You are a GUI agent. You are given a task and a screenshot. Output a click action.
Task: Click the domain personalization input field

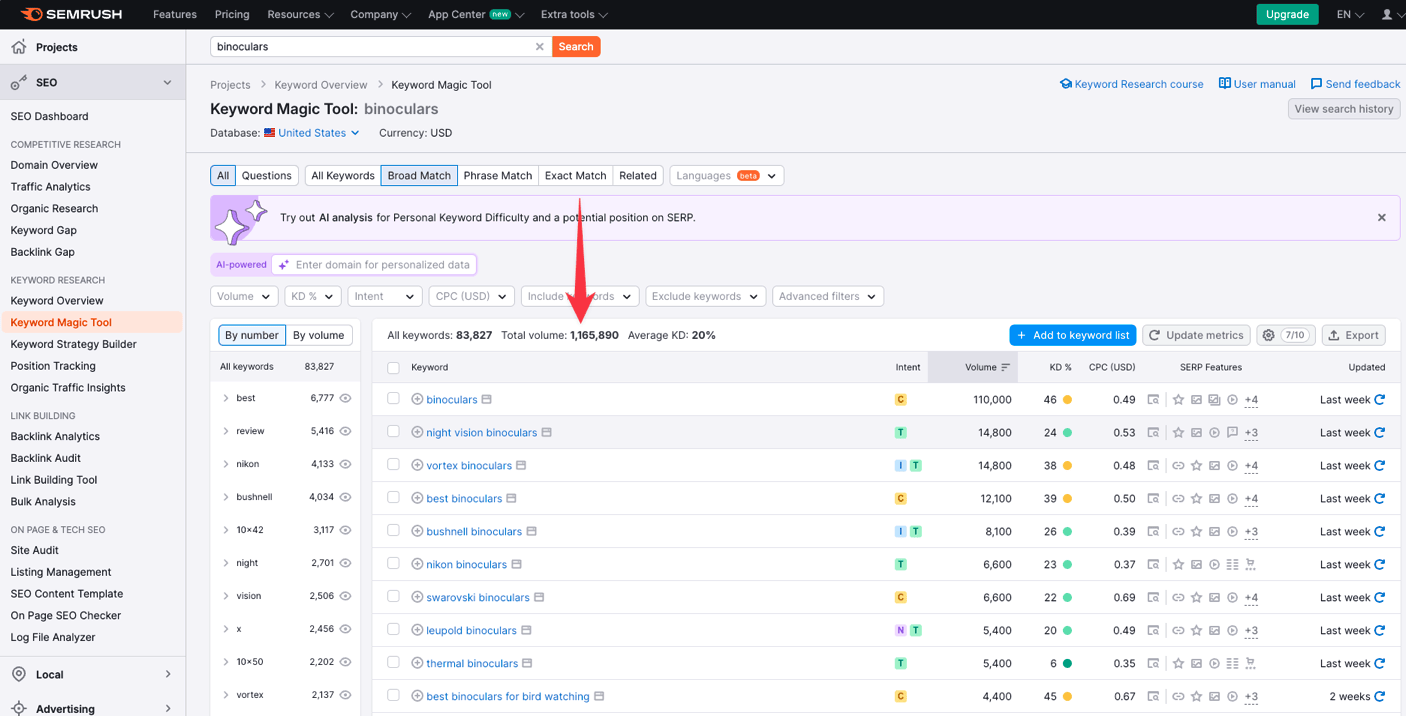coord(380,264)
